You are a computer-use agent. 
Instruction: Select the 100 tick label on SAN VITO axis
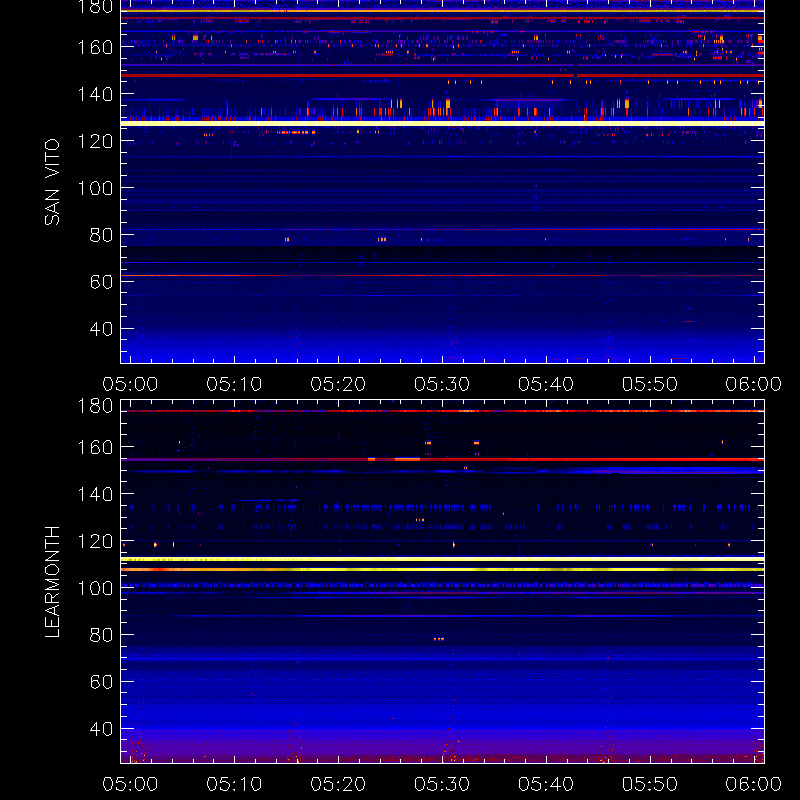click(95, 188)
